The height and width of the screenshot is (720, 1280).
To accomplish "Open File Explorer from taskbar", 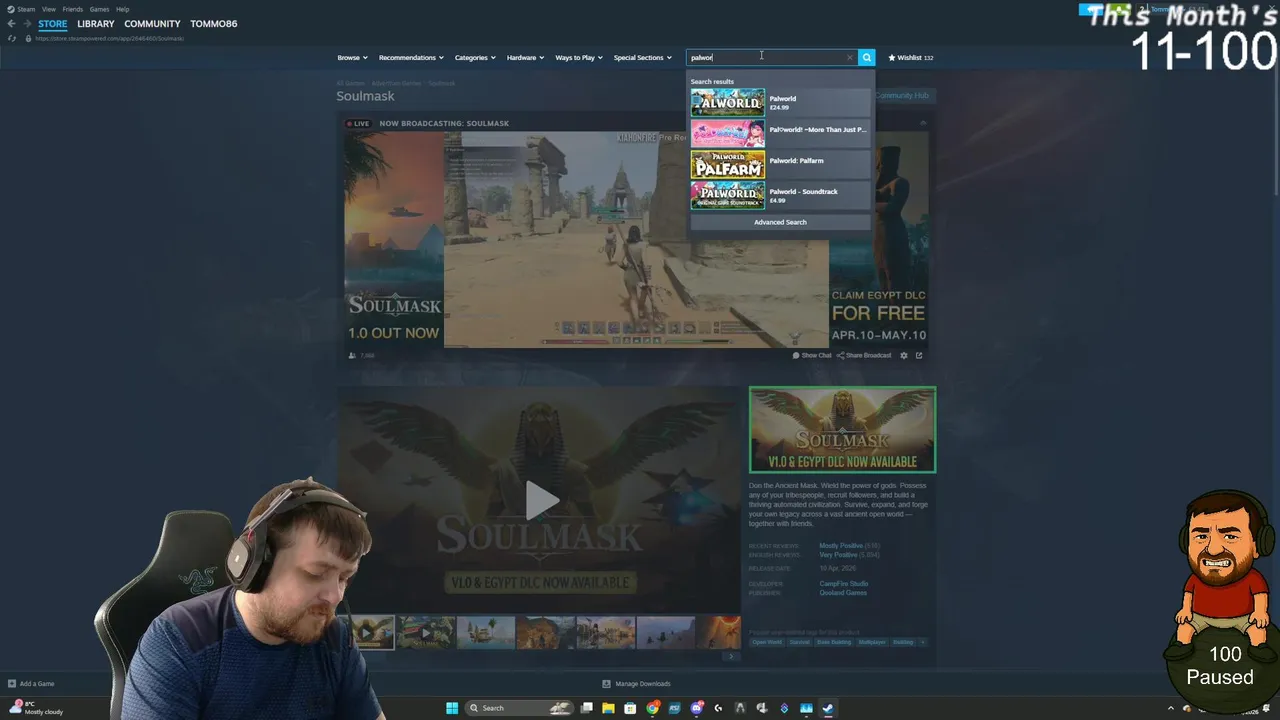I will click(608, 708).
